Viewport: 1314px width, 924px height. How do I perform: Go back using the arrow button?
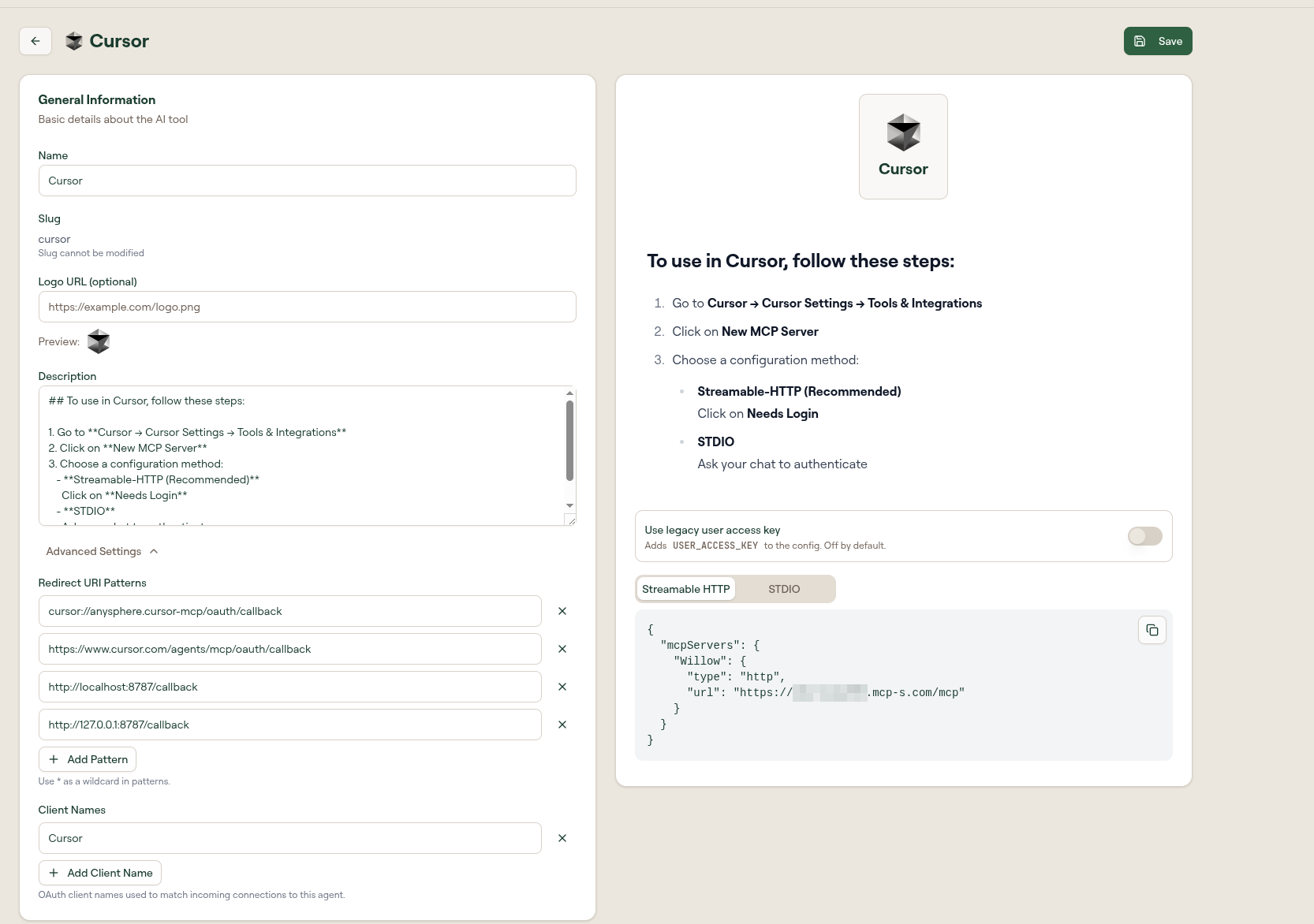[x=35, y=41]
